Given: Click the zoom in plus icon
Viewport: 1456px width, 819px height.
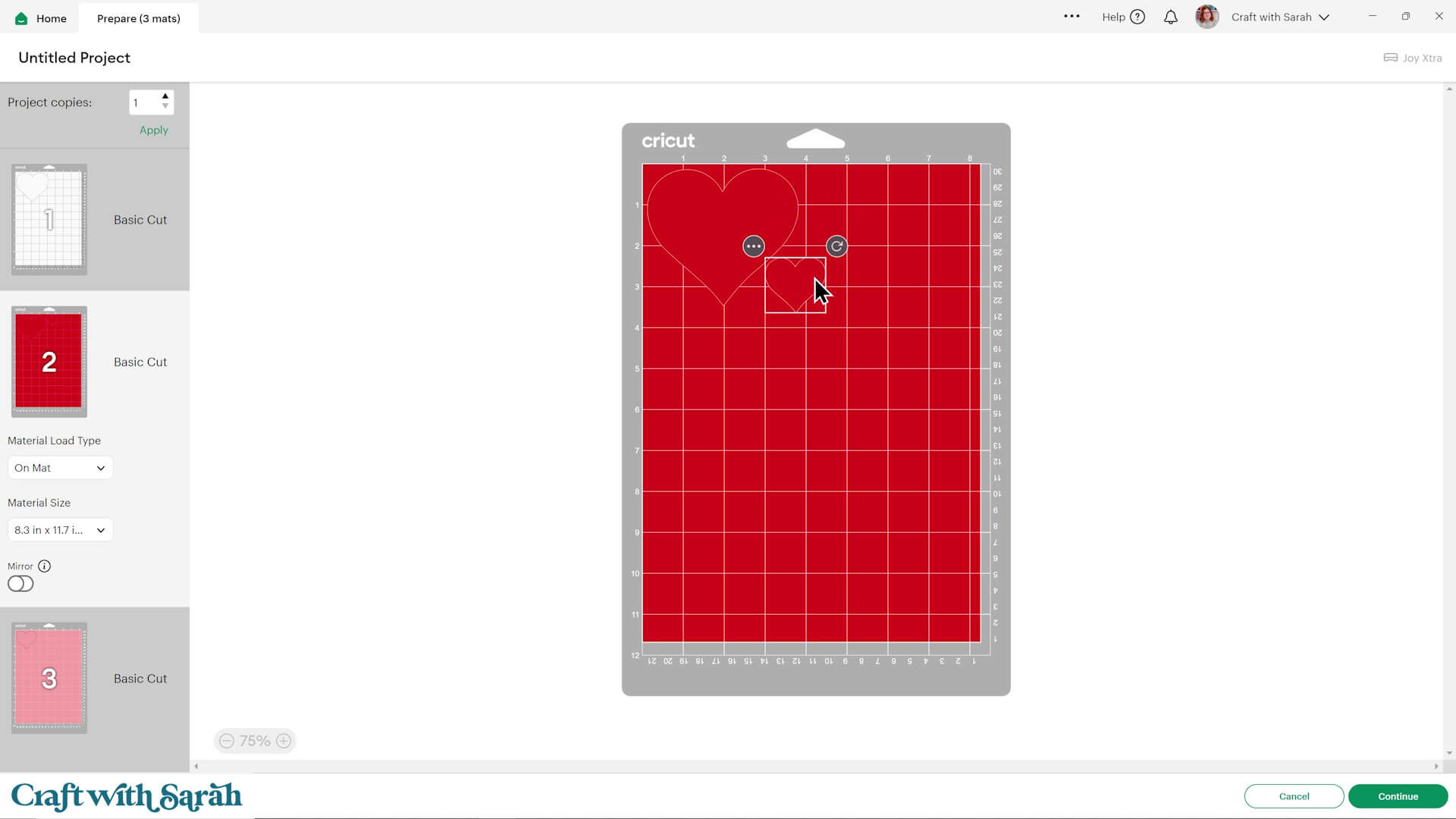Looking at the screenshot, I should coord(284,741).
